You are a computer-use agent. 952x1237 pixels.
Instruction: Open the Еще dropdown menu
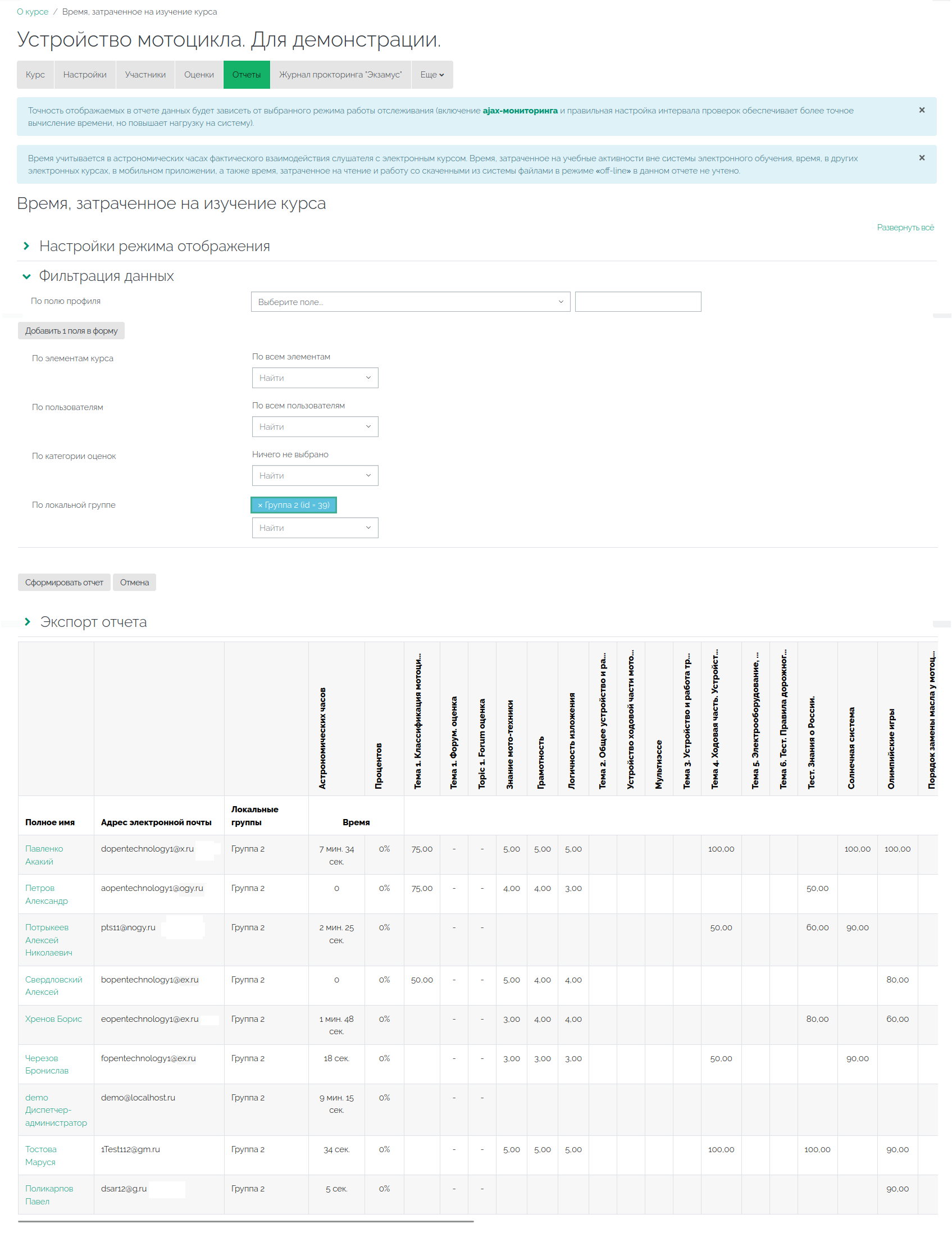tap(431, 75)
